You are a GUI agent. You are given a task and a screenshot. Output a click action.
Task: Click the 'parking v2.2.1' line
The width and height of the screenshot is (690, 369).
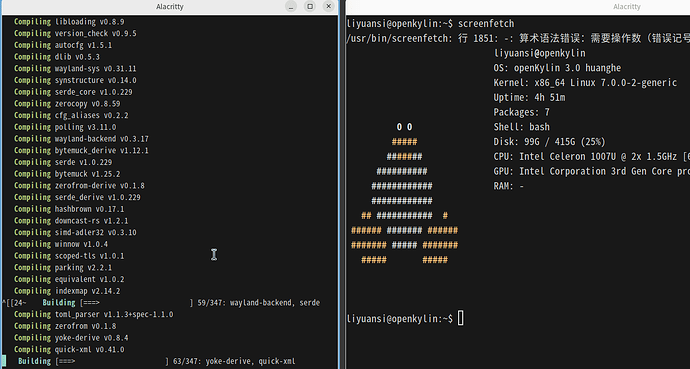click(63, 267)
